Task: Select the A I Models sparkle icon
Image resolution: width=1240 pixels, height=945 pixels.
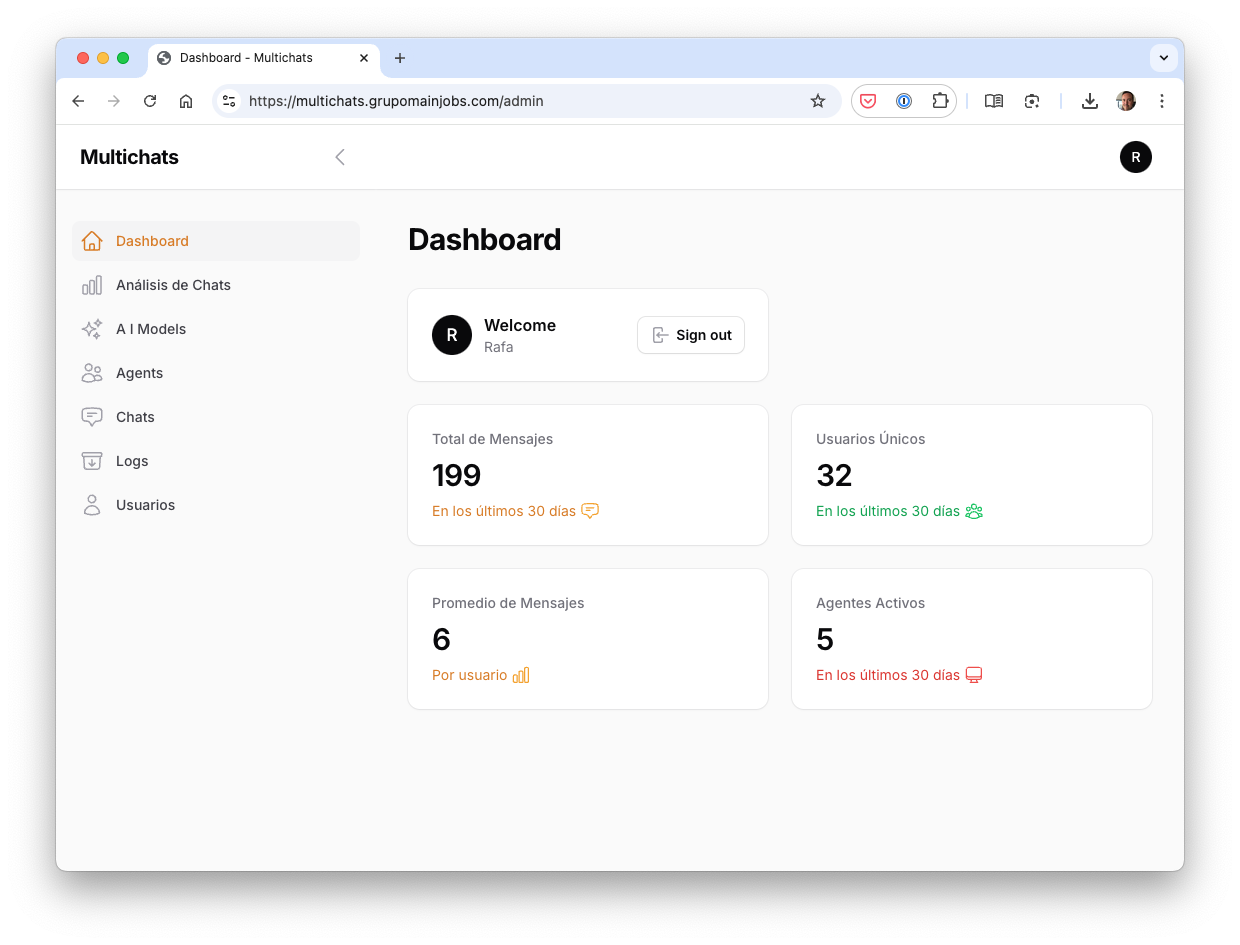Action: 92,329
